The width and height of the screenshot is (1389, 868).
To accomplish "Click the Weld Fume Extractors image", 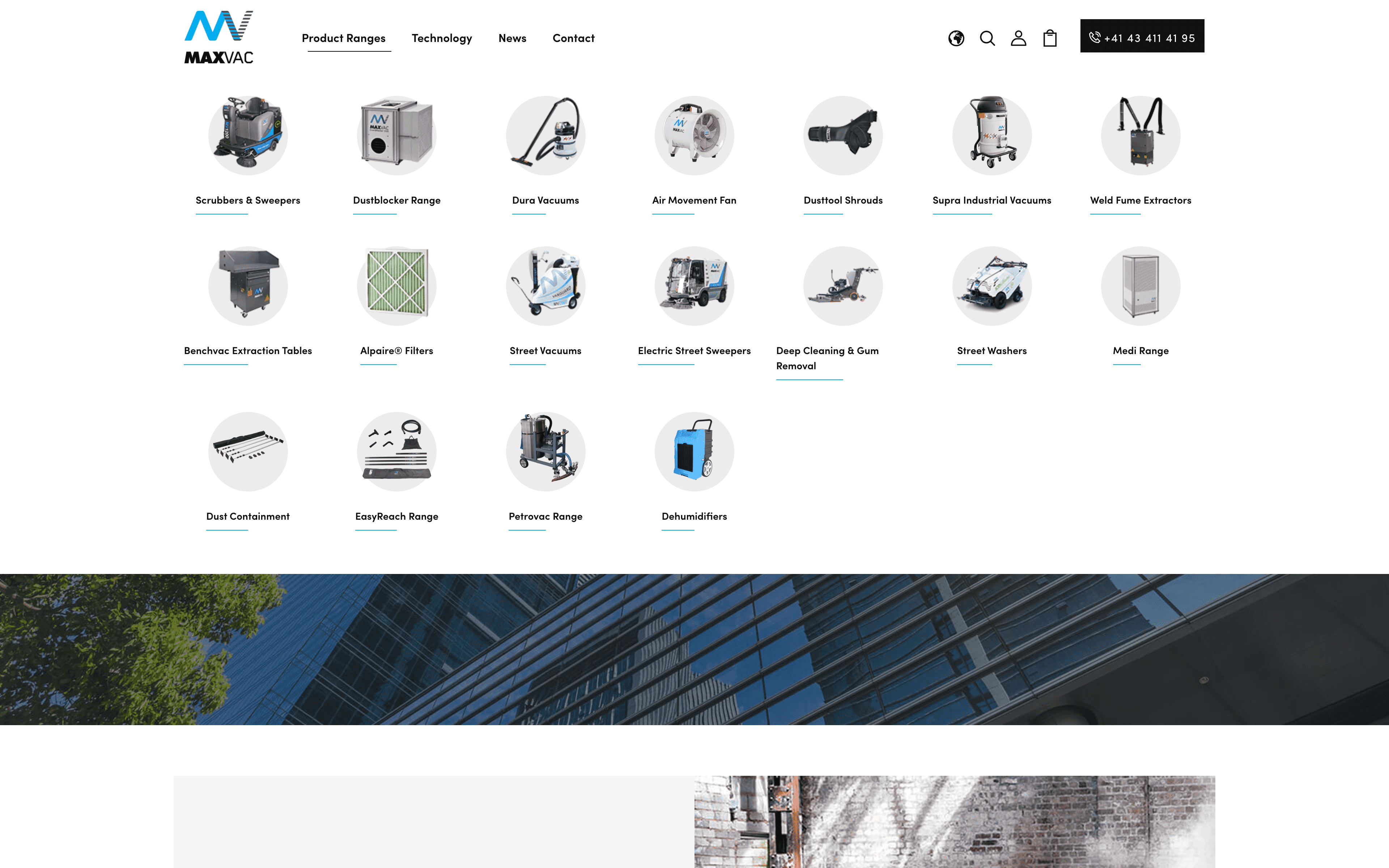I will point(1140,136).
